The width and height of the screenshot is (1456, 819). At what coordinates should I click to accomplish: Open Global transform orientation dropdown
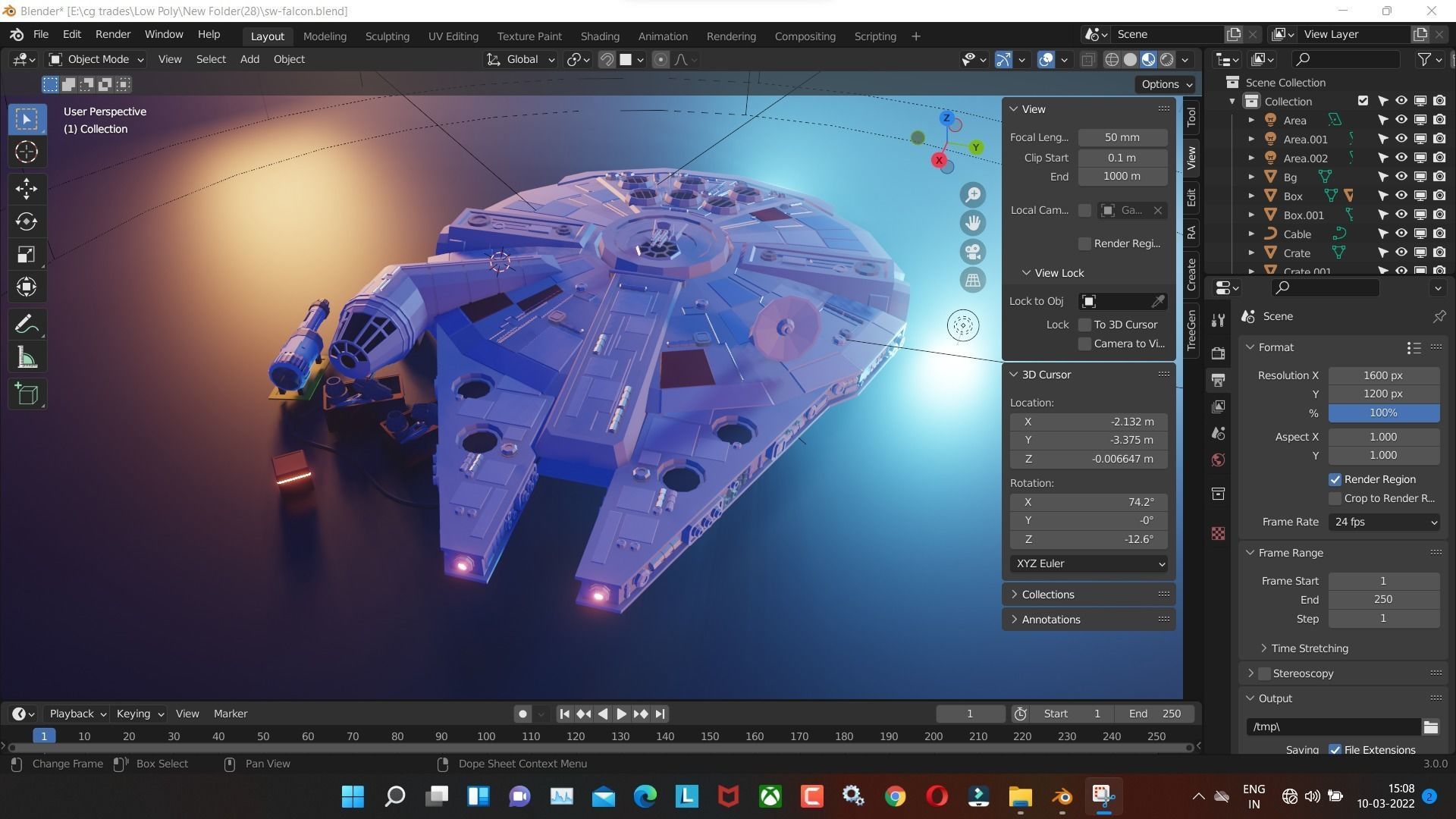point(521,59)
